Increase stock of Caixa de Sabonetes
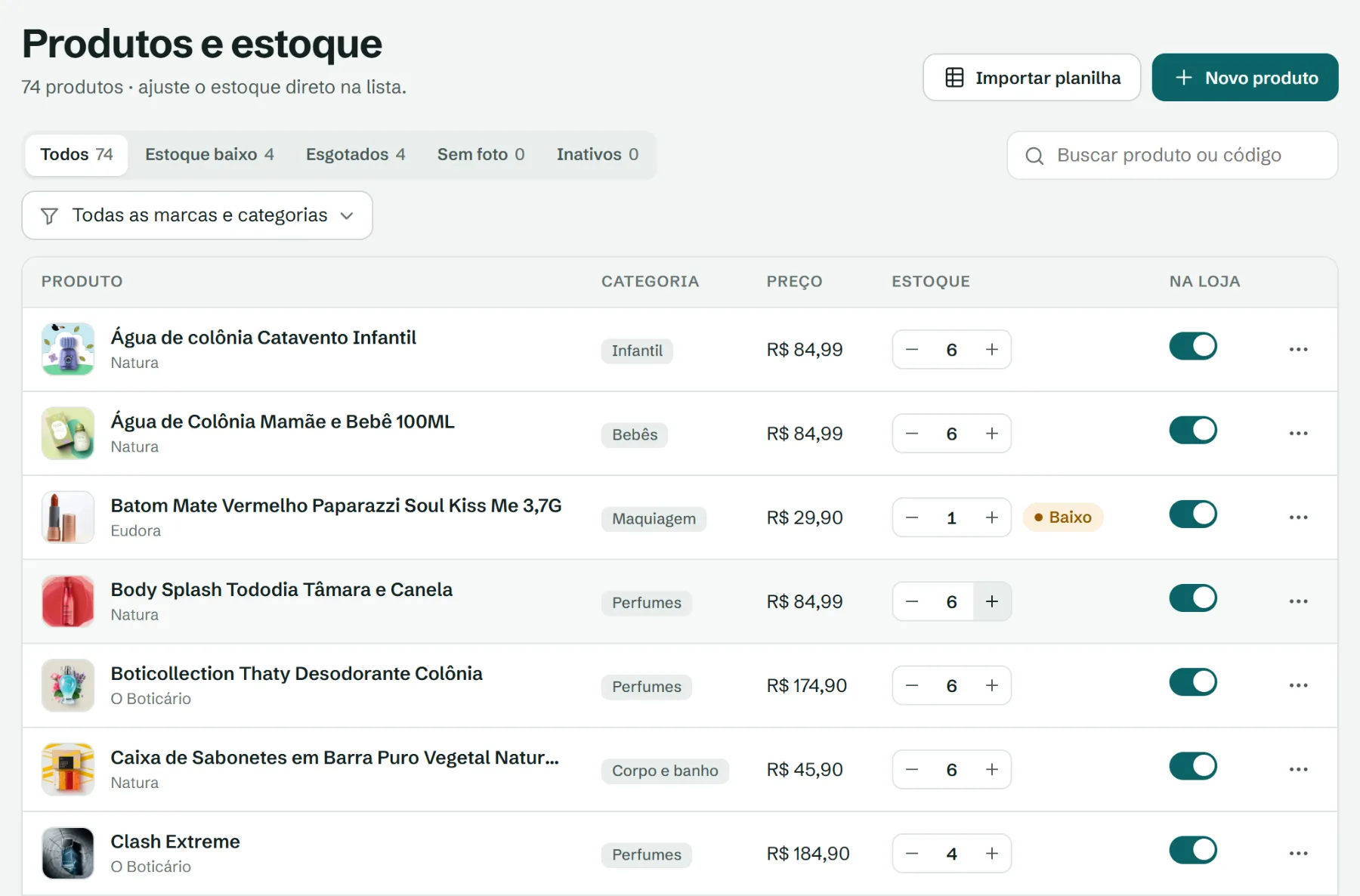 (991, 769)
